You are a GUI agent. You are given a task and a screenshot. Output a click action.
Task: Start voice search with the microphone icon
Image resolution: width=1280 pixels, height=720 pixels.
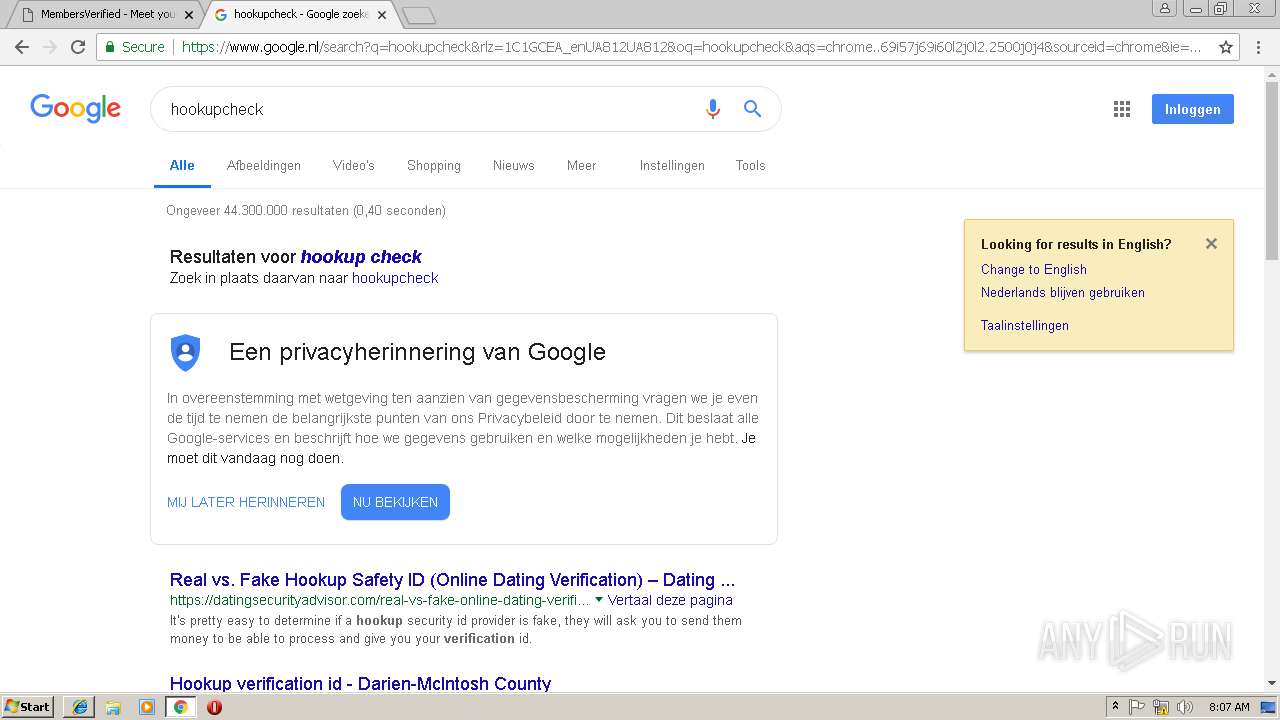713,109
